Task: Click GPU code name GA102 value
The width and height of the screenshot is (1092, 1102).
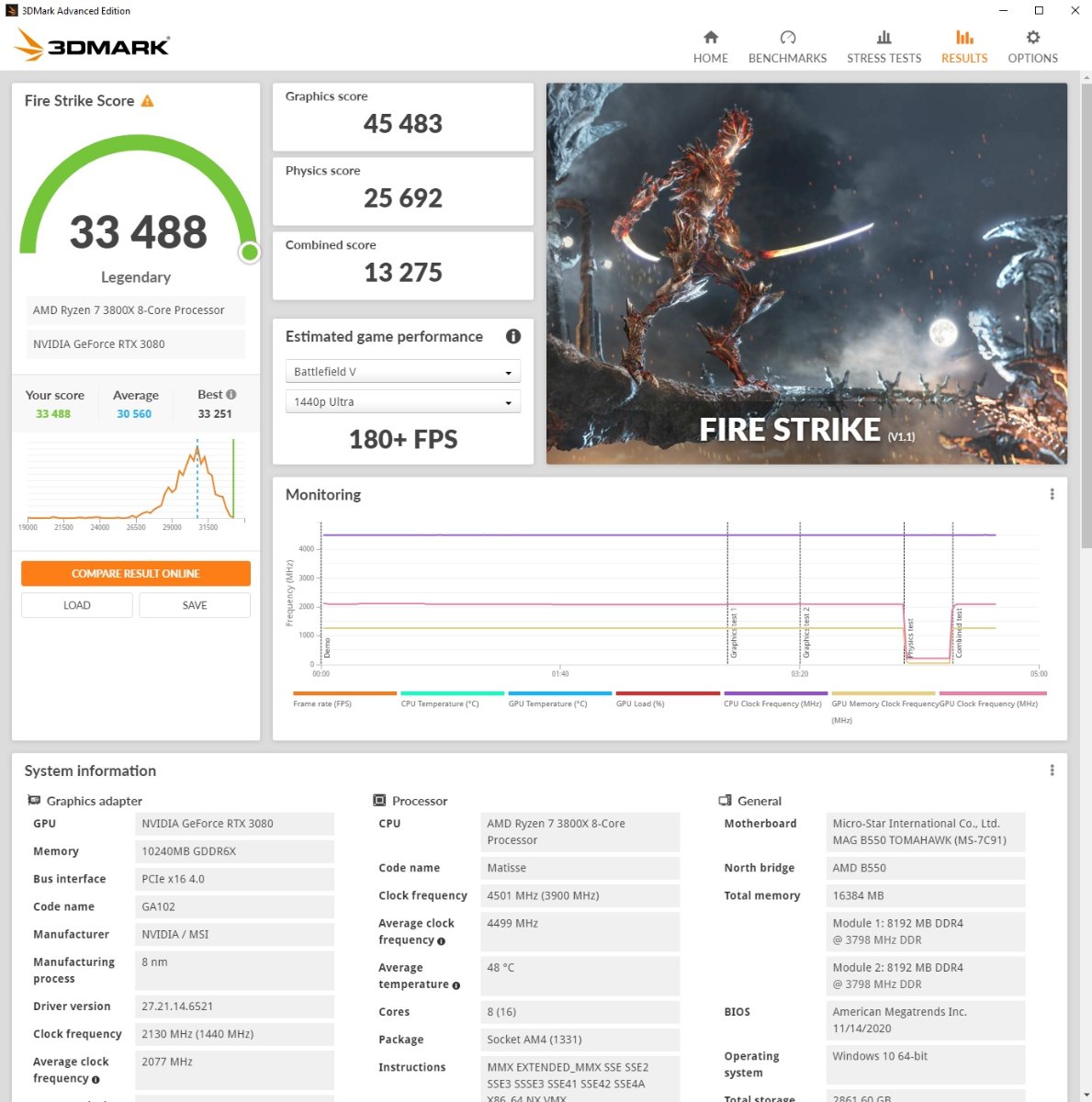Action: [234, 906]
